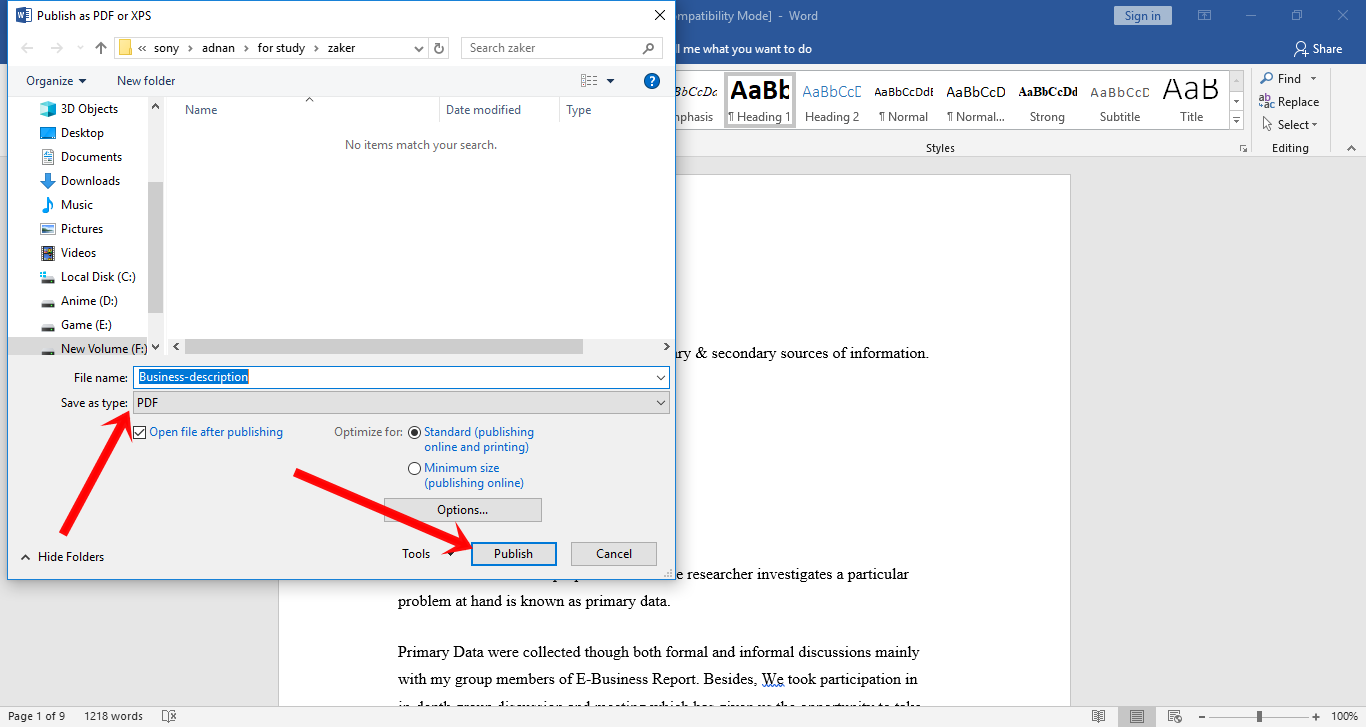The height and width of the screenshot is (727, 1366).
Task: Click the Help question mark in the dialog
Action: (651, 81)
